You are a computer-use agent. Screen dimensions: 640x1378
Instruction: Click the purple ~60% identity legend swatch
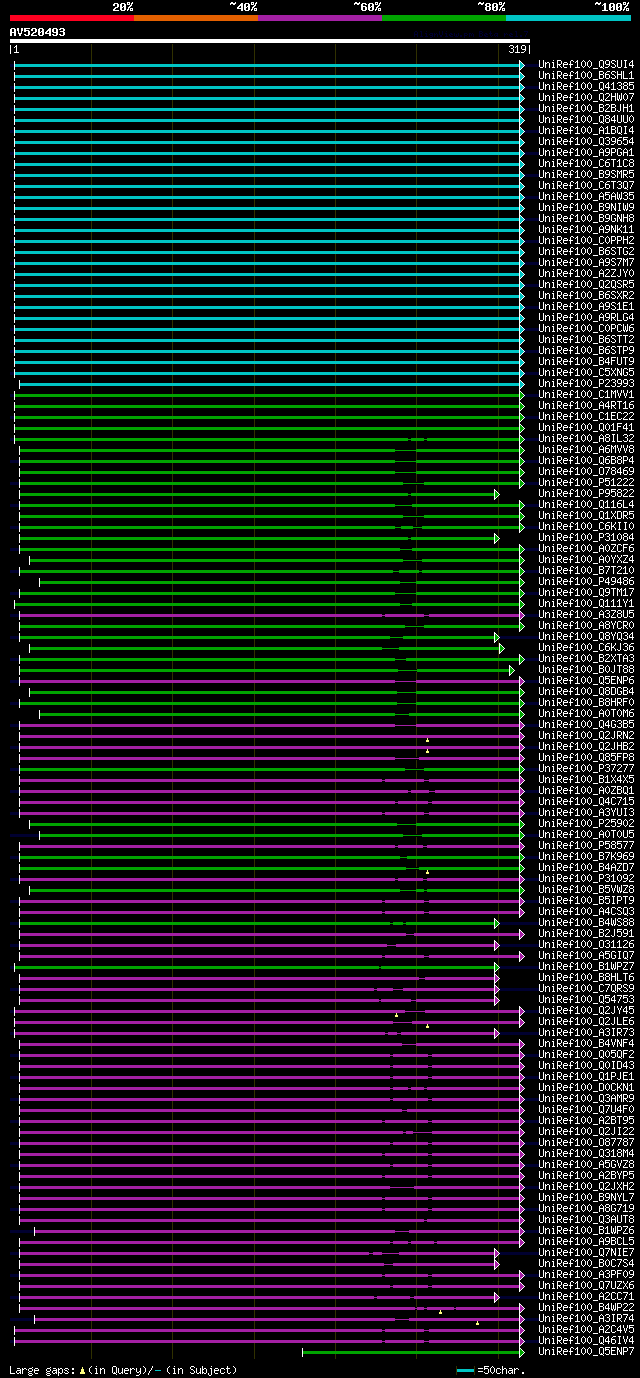tap(320, 18)
